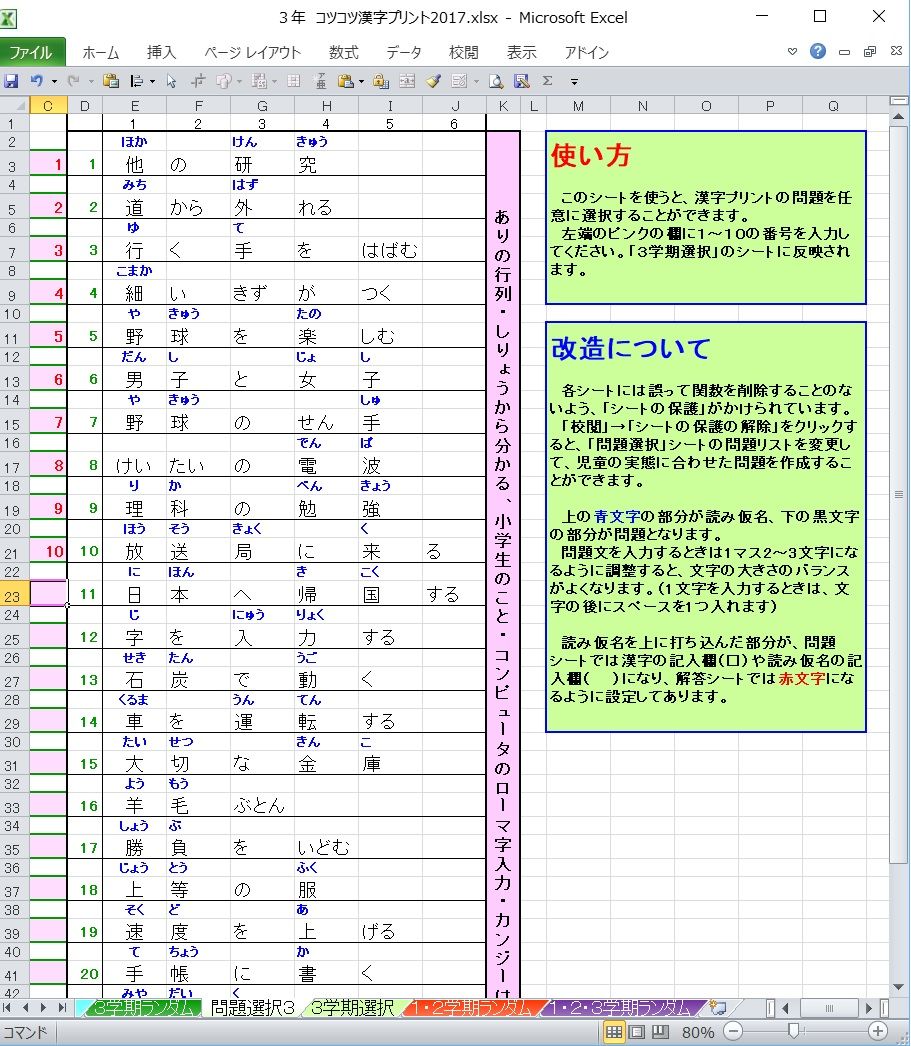911x1046 pixels.
Task: Click the chart/design icon next to Print Preview
Action: 522,81
